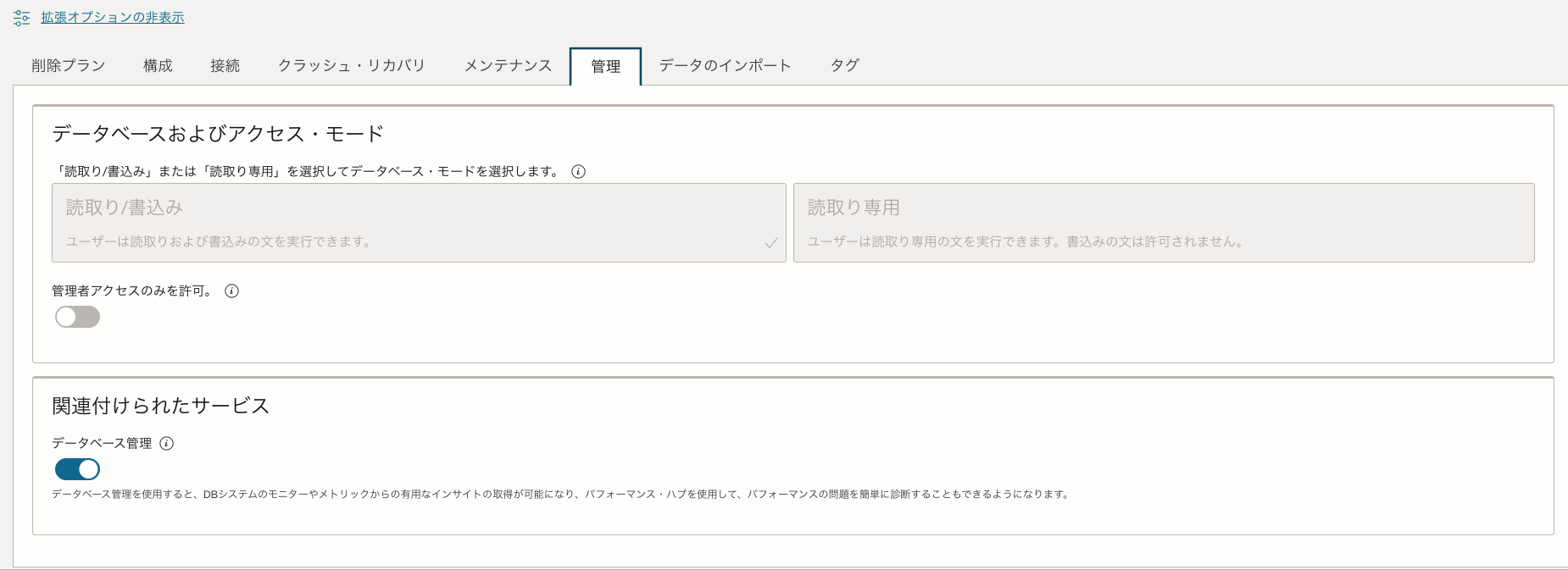Viewport: 1568px width, 570px height.
Task: Click info icon next to database mode description
Action: (578, 172)
